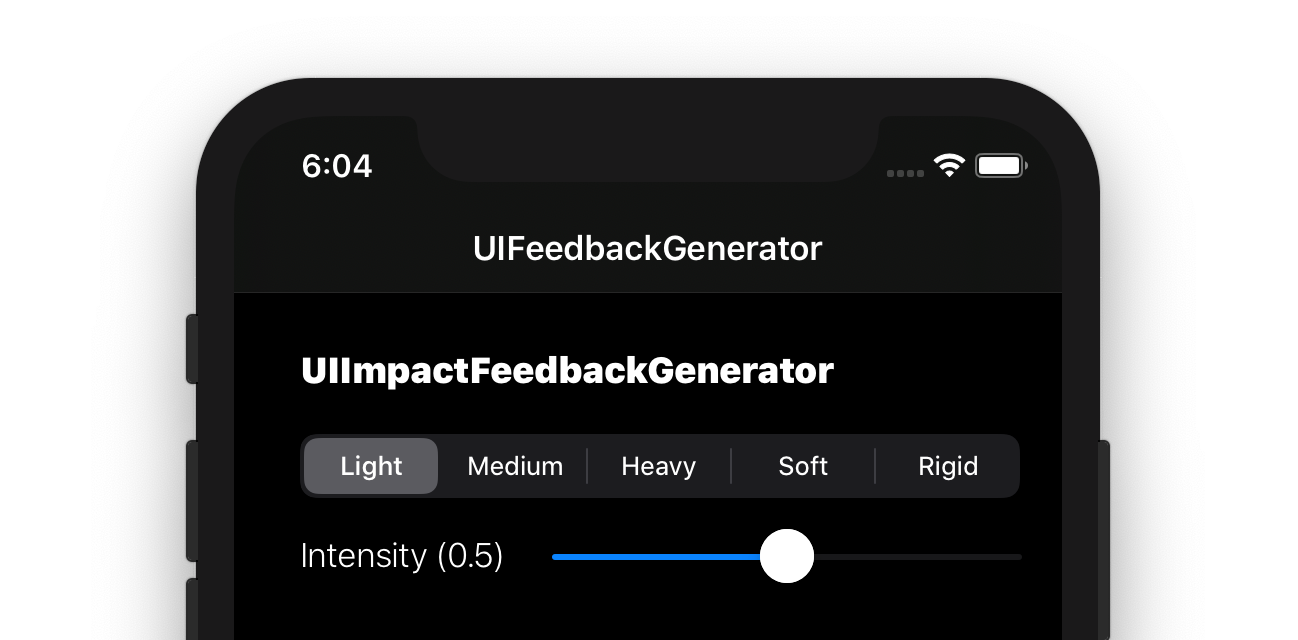Tap the Intensity (0.5) label

(x=402, y=556)
